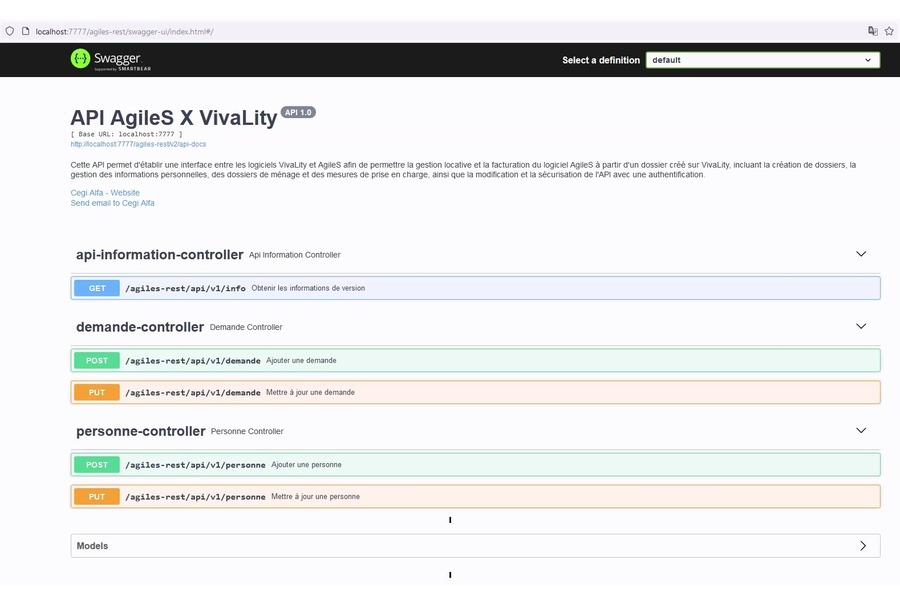Collapse the api-information-controller section chevron
Screen dimensions: 900x604
click(861, 254)
